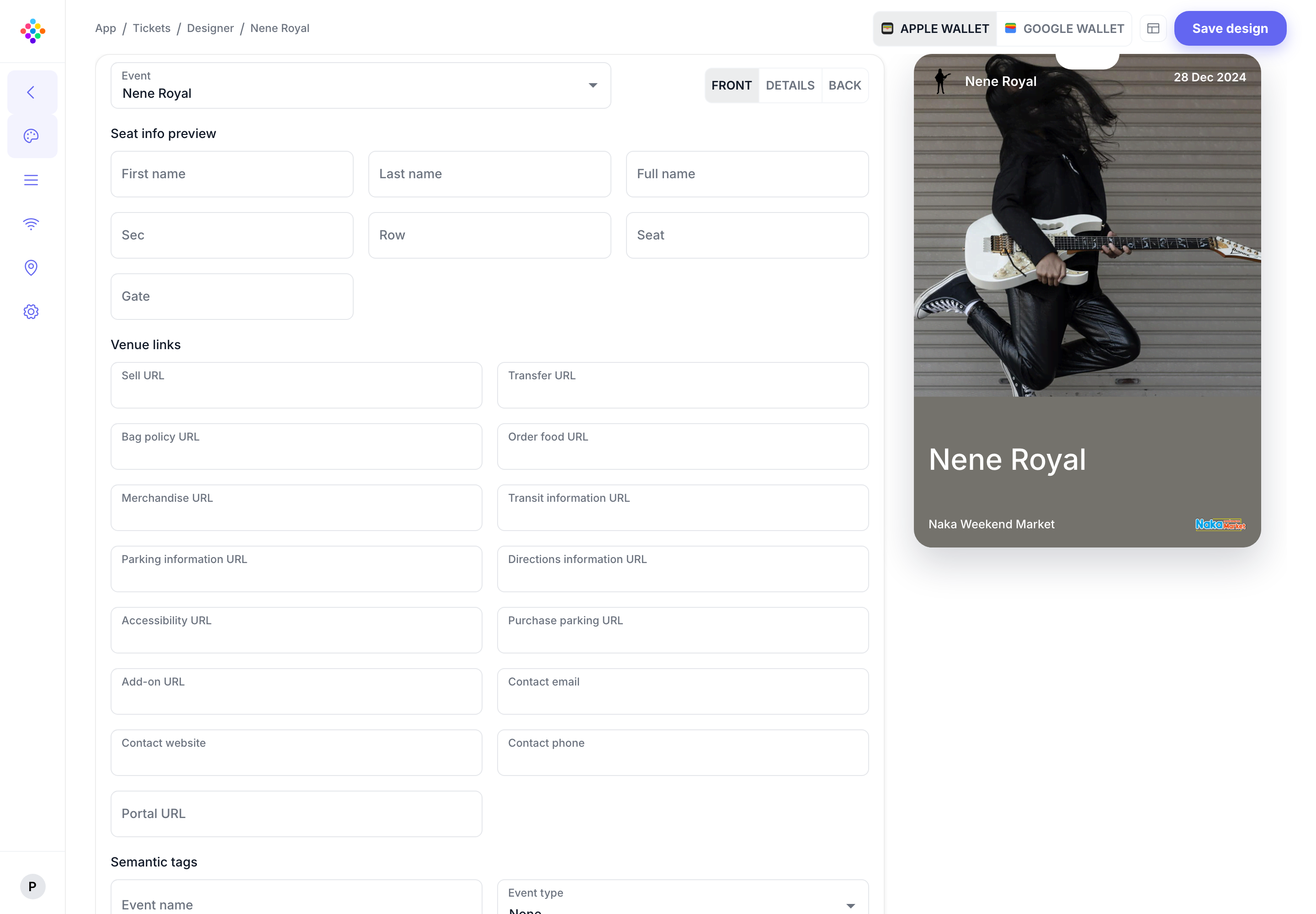Go to App in the breadcrumb
Viewport: 1316px width, 914px height.
(x=106, y=28)
